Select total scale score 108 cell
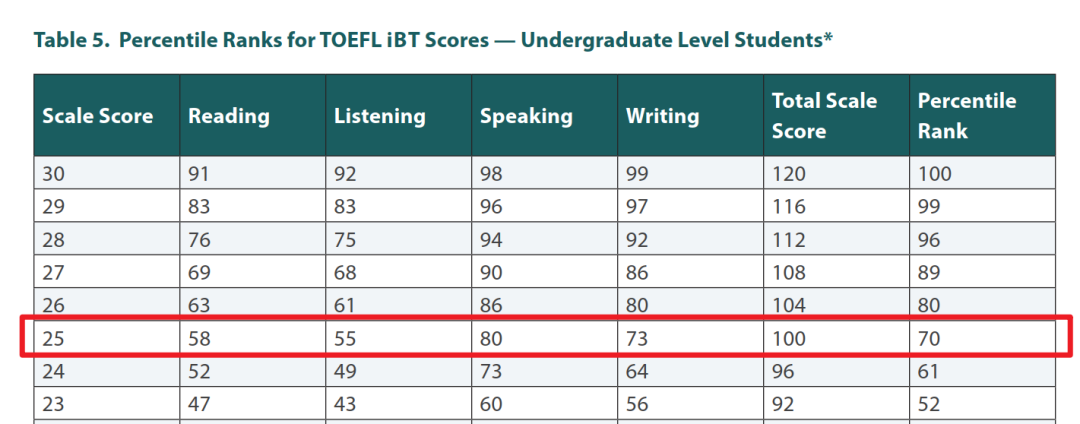This screenshot has width=1080, height=424. 837,272
